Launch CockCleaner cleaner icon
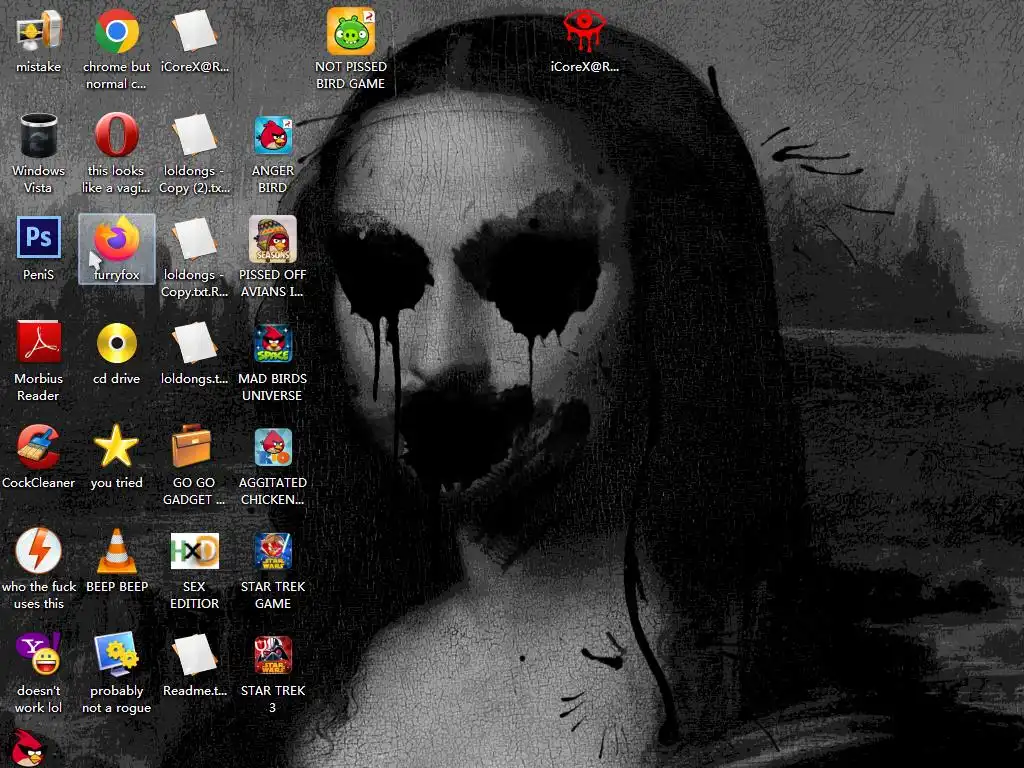Image resolution: width=1024 pixels, height=768 pixels. pyautogui.click(x=39, y=447)
